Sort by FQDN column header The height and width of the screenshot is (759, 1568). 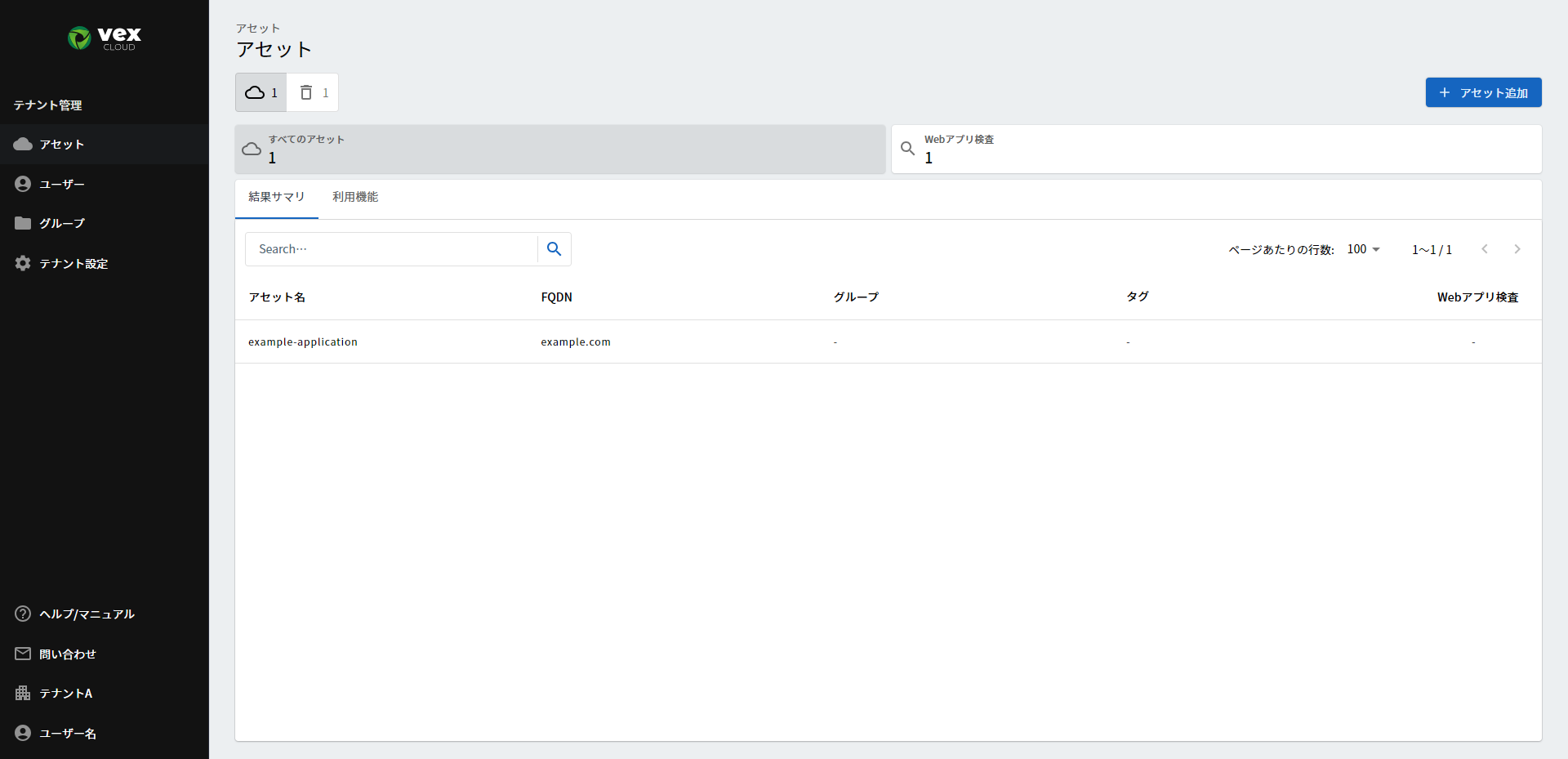[x=556, y=297]
